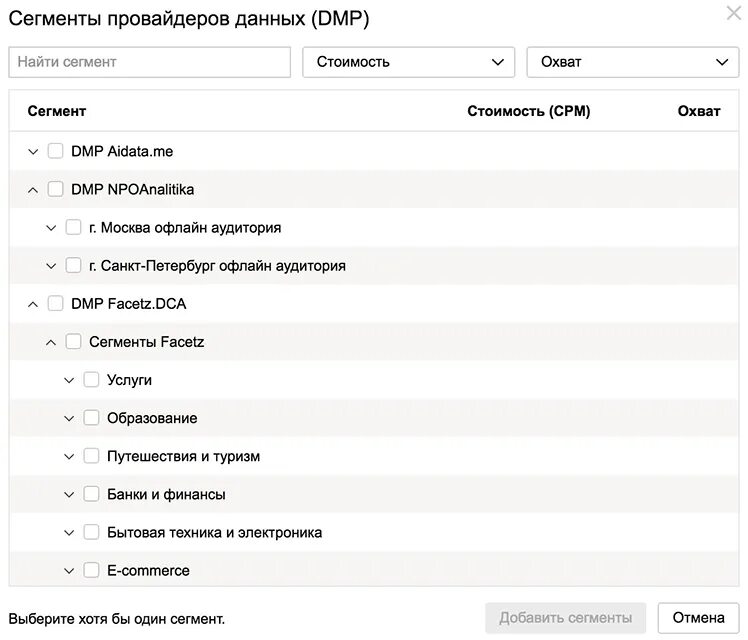Check the DMP Aidata.me checkbox
The image size is (748, 640).
tap(56, 152)
